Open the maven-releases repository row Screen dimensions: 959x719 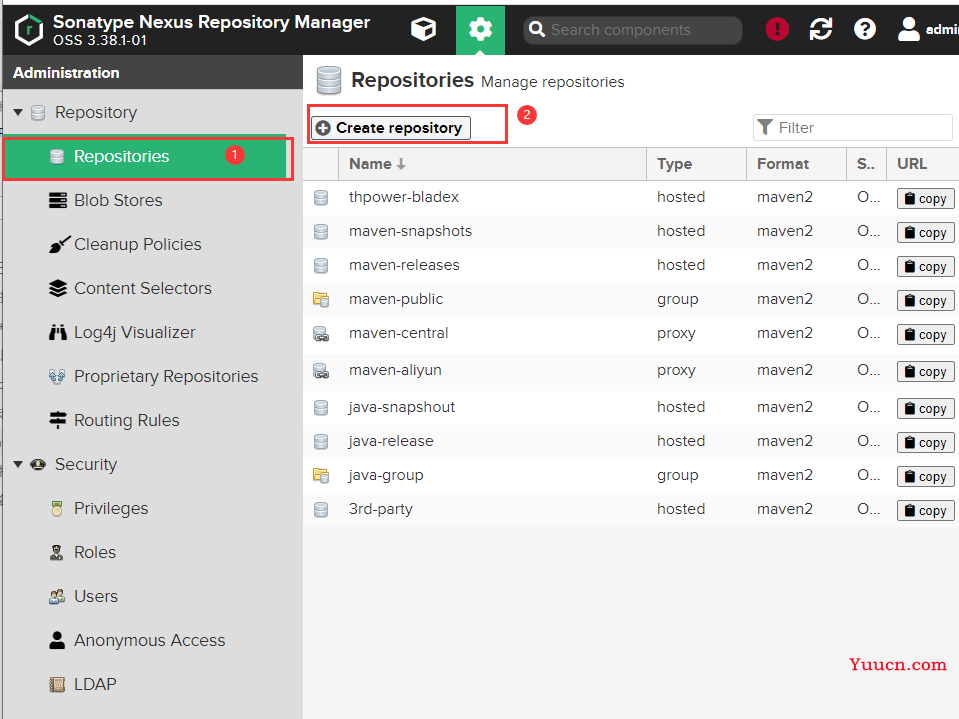point(631,265)
